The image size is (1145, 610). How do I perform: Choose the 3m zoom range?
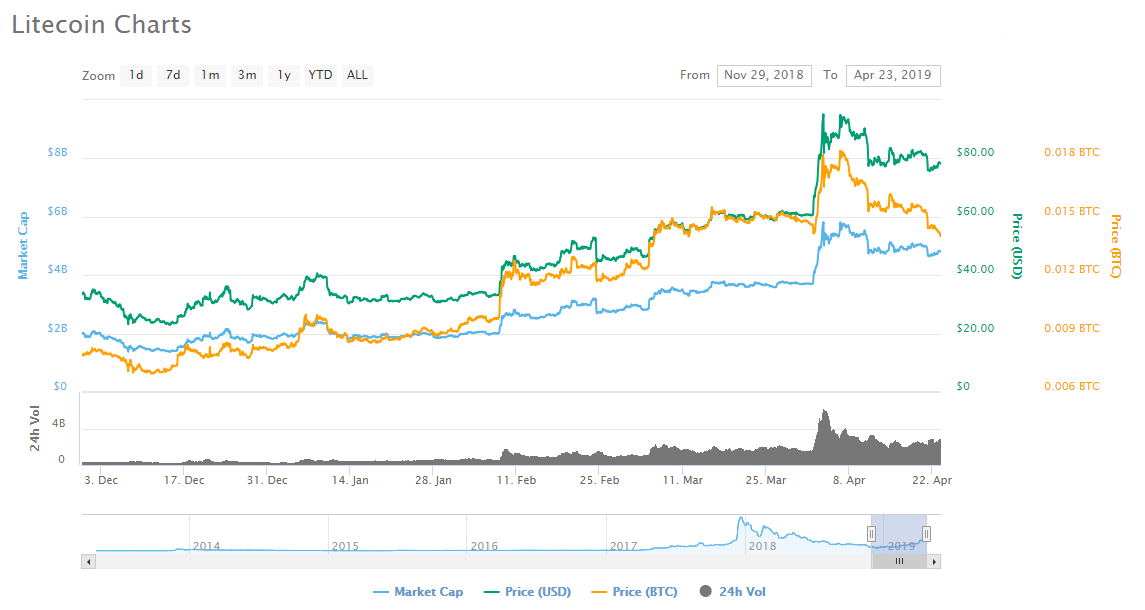click(247, 75)
